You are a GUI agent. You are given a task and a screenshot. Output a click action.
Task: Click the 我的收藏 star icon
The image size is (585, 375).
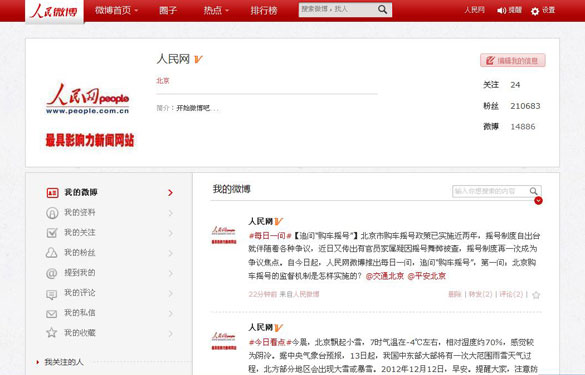51,332
